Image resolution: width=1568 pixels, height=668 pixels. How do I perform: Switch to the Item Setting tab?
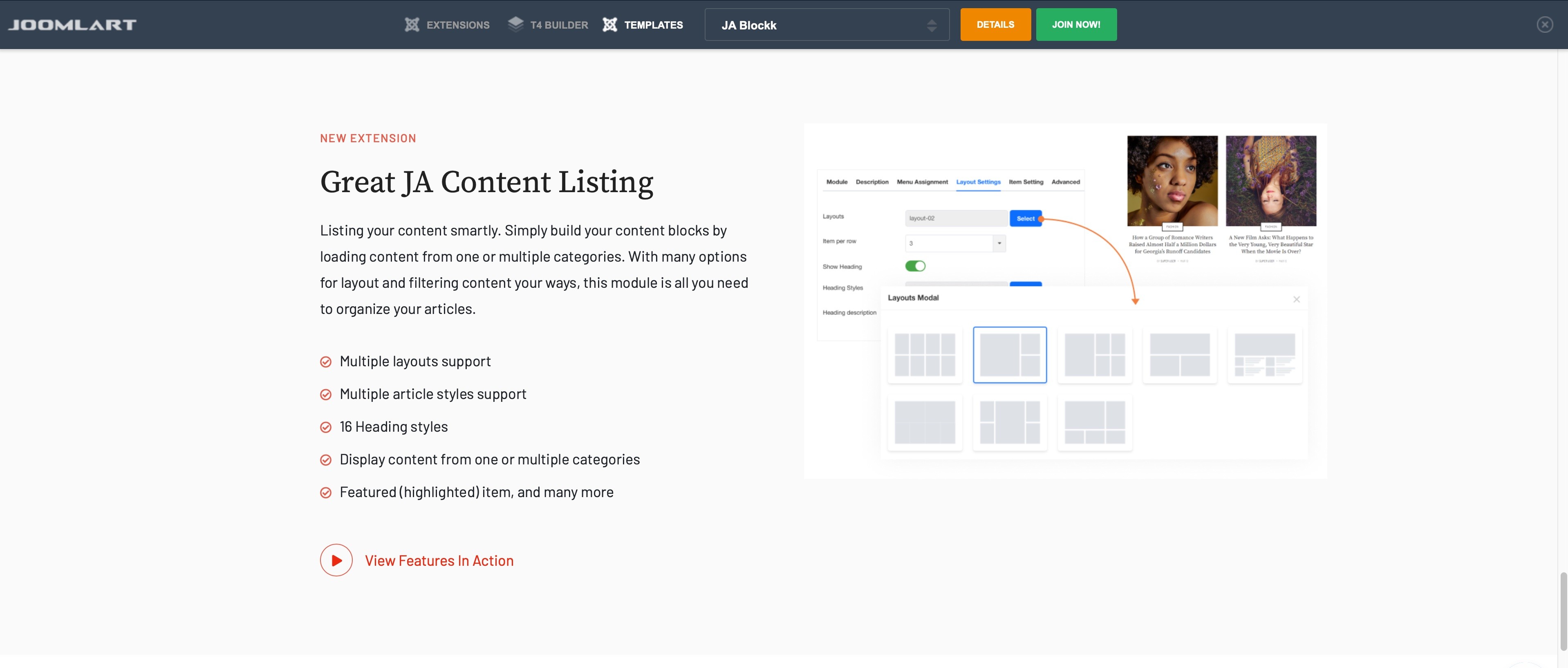[1026, 182]
